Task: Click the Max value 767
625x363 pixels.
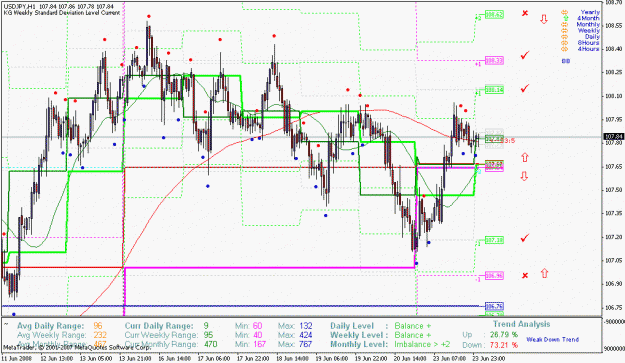Action: [306, 344]
